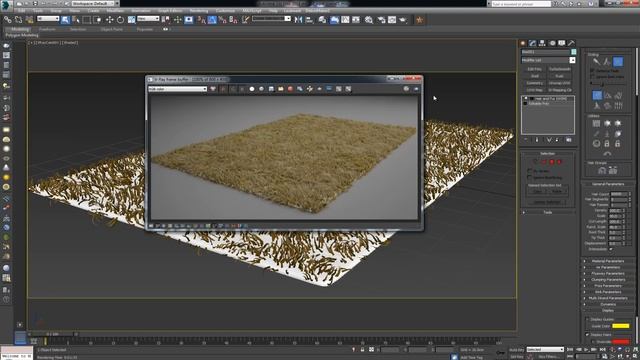Open the Graph Editors menu
The width and height of the screenshot is (640, 360).
tap(170, 11)
